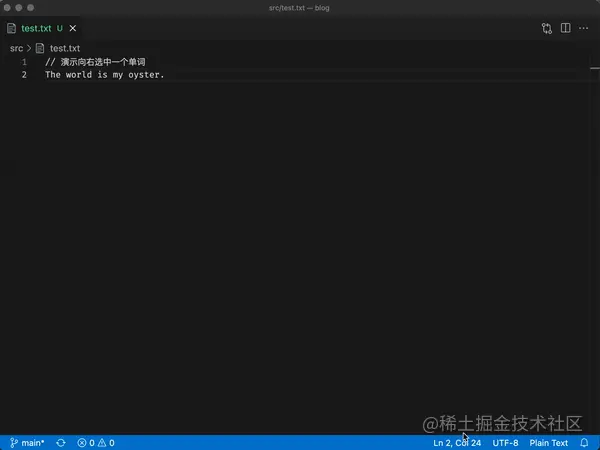
Task: Place cursor in the word oyster
Action: pyautogui.click(x=144, y=75)
